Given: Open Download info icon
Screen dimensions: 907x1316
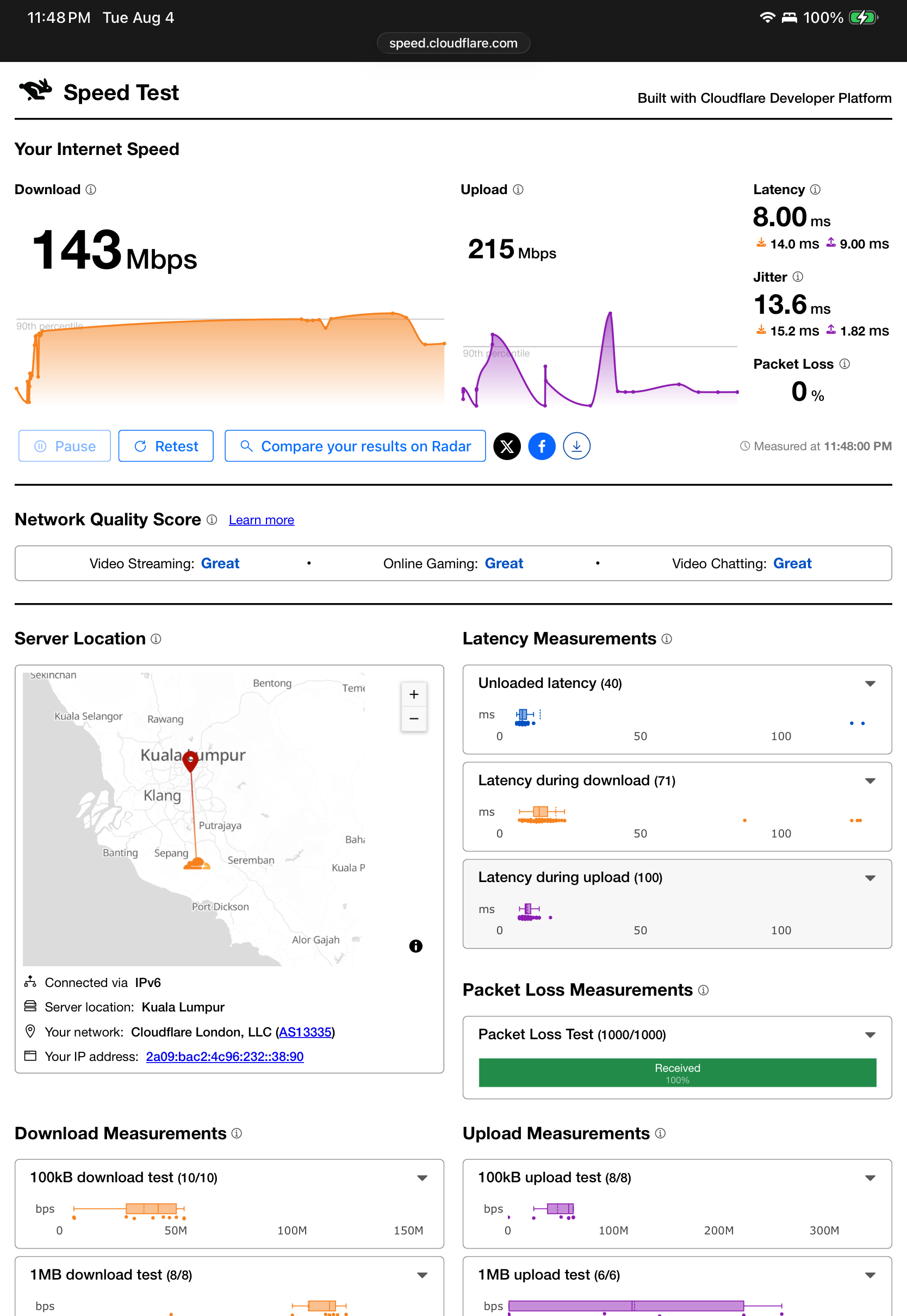Looking at the screenshot, I should (x=91, y=190).
